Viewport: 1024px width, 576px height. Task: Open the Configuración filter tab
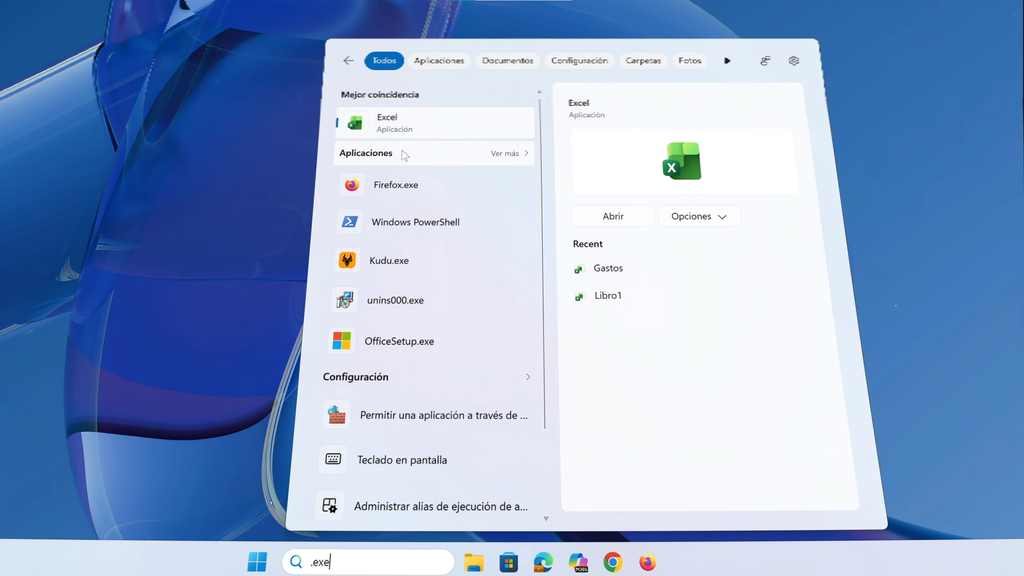pos(579,61)
